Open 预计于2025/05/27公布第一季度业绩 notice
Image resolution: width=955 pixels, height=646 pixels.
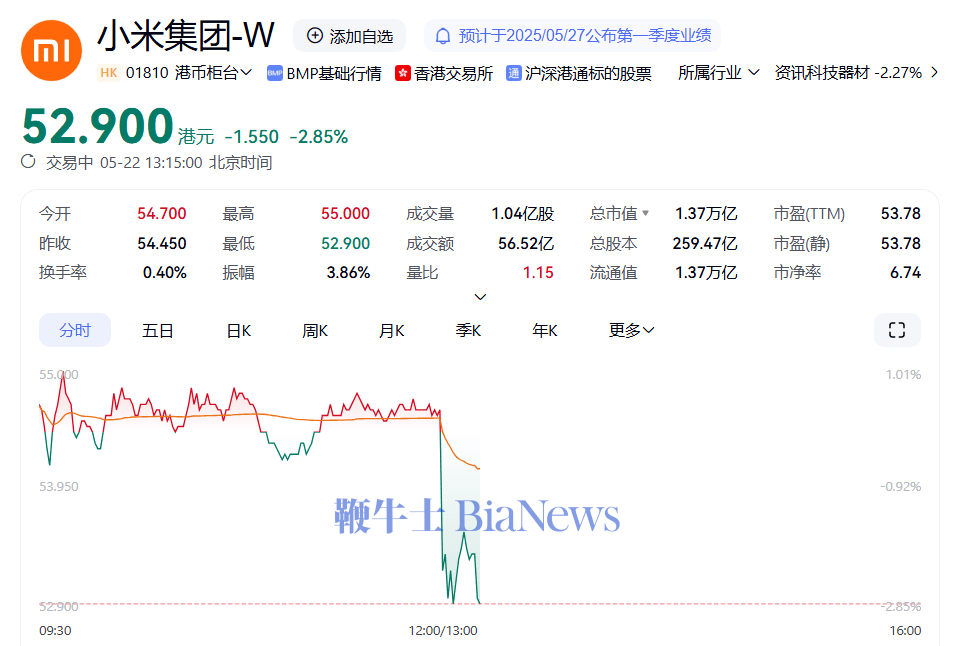(572, 36)
